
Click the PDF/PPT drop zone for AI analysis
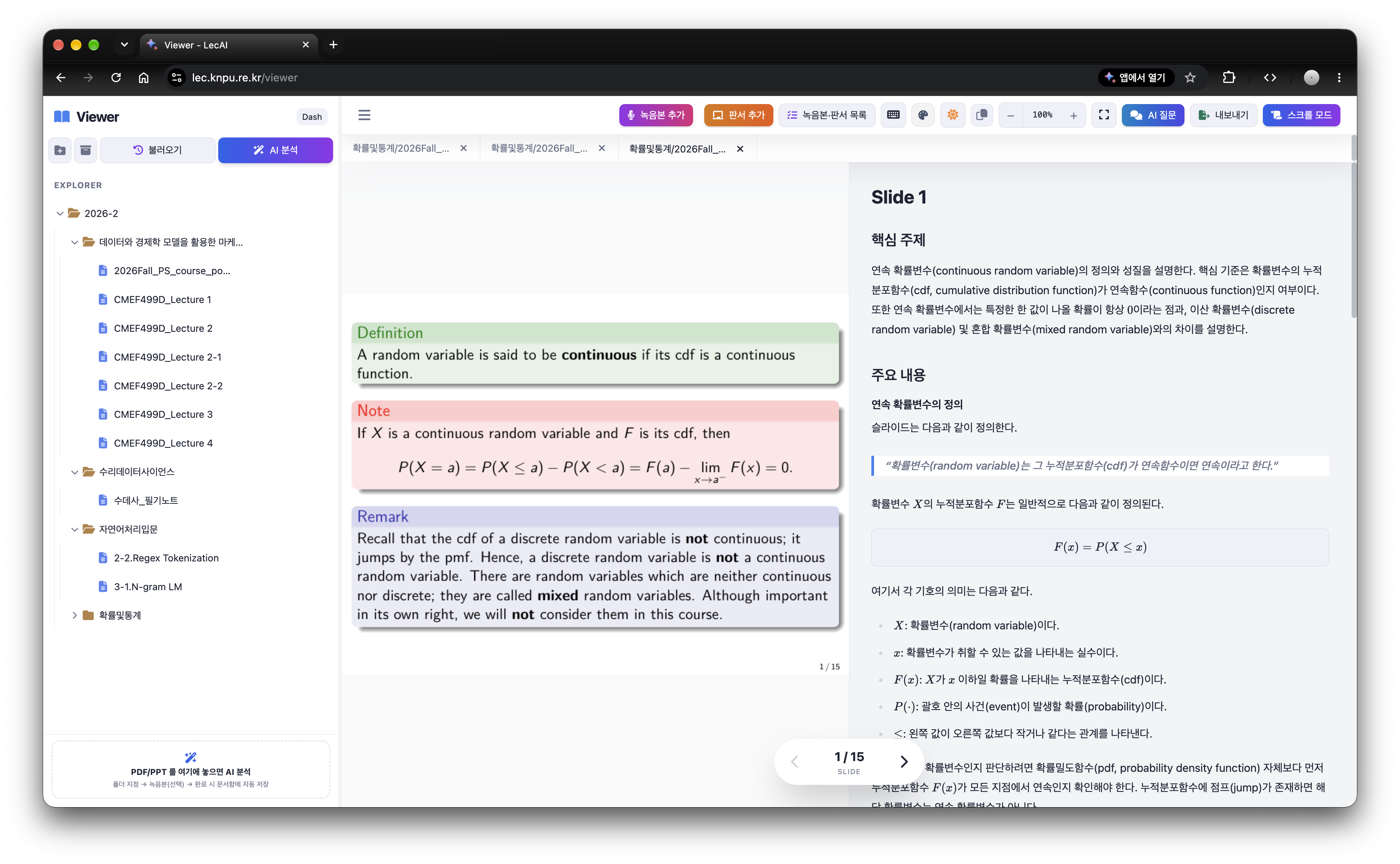coord(191,770)
